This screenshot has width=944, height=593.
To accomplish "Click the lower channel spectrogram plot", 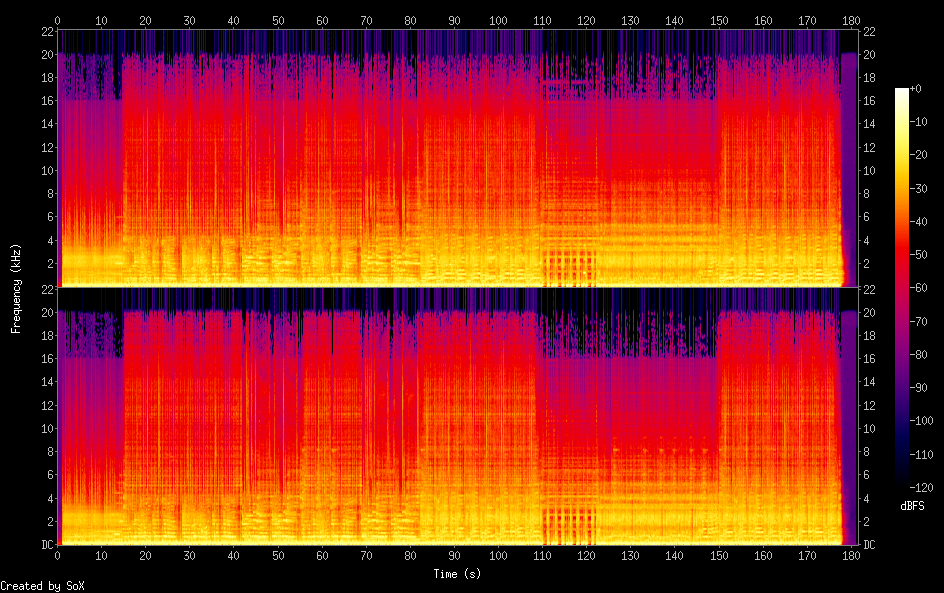I will point(458,417).
